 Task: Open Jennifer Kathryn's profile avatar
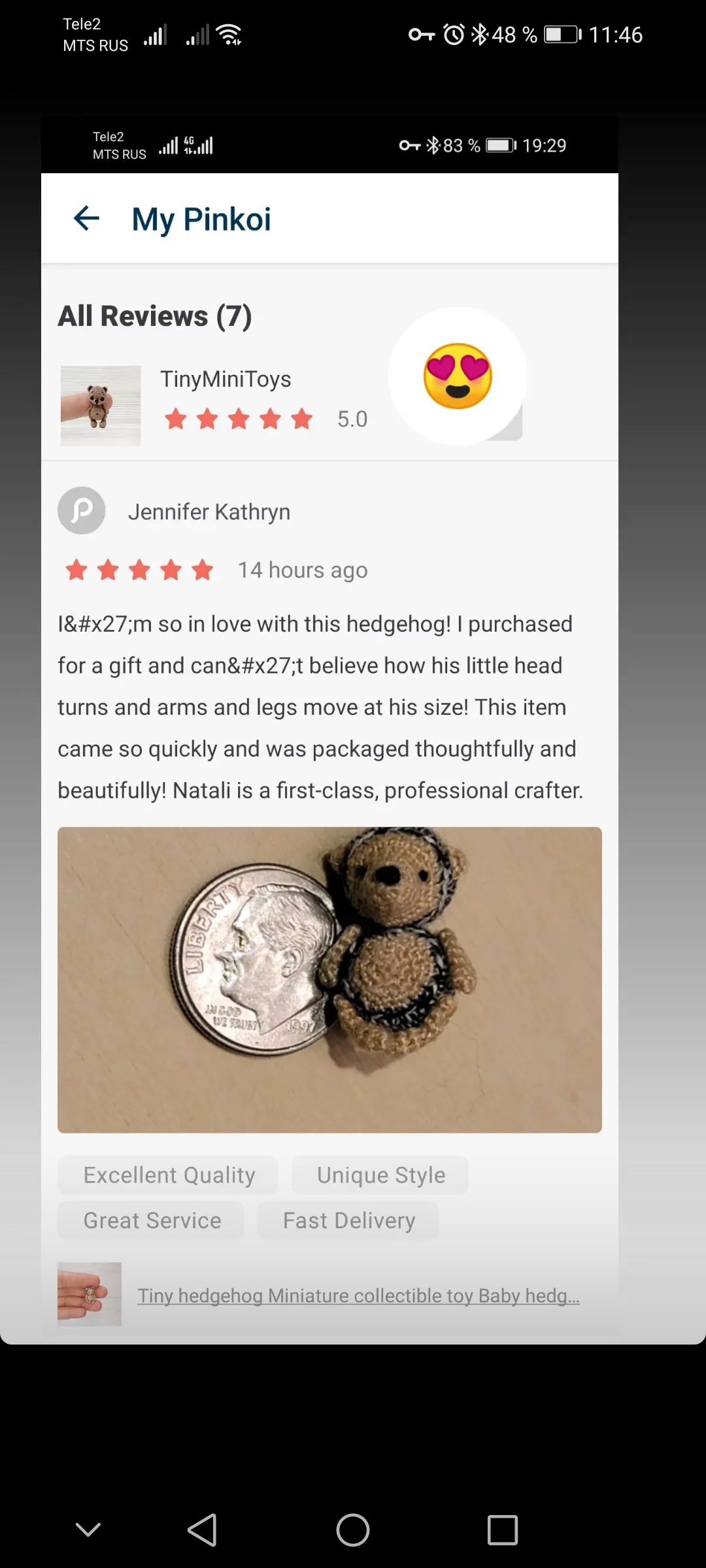[x=82, y=510]
